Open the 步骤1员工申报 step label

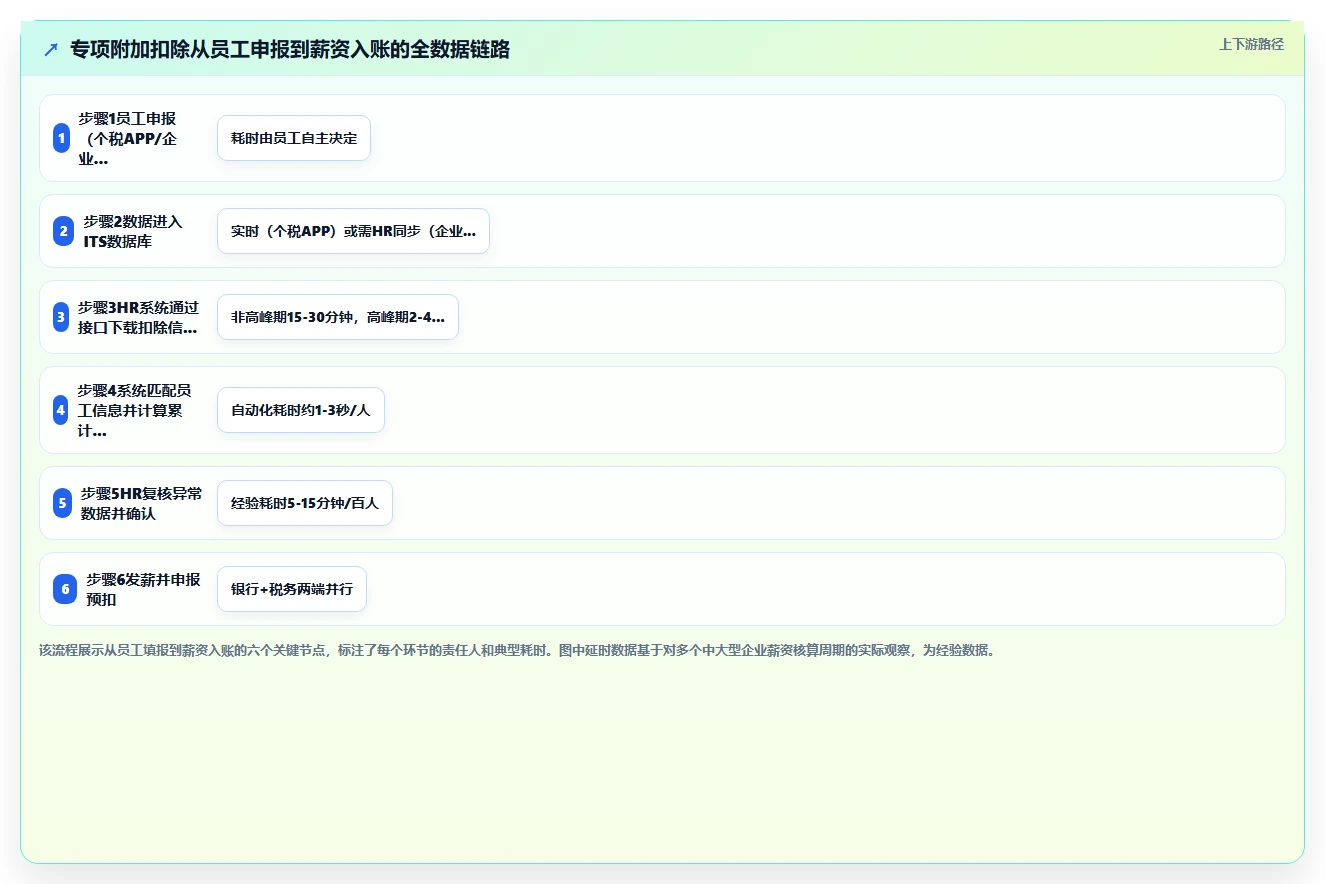[x=128, y=138]
